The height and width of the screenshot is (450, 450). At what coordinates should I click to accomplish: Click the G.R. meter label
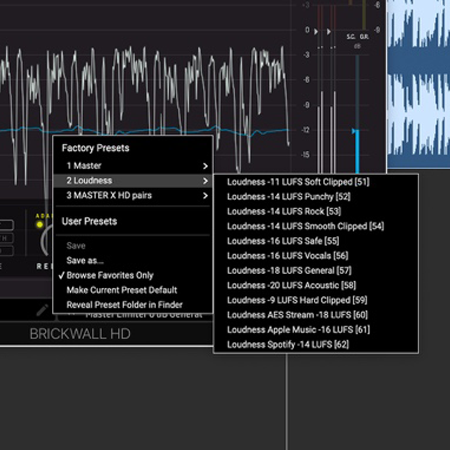point(364,37)
